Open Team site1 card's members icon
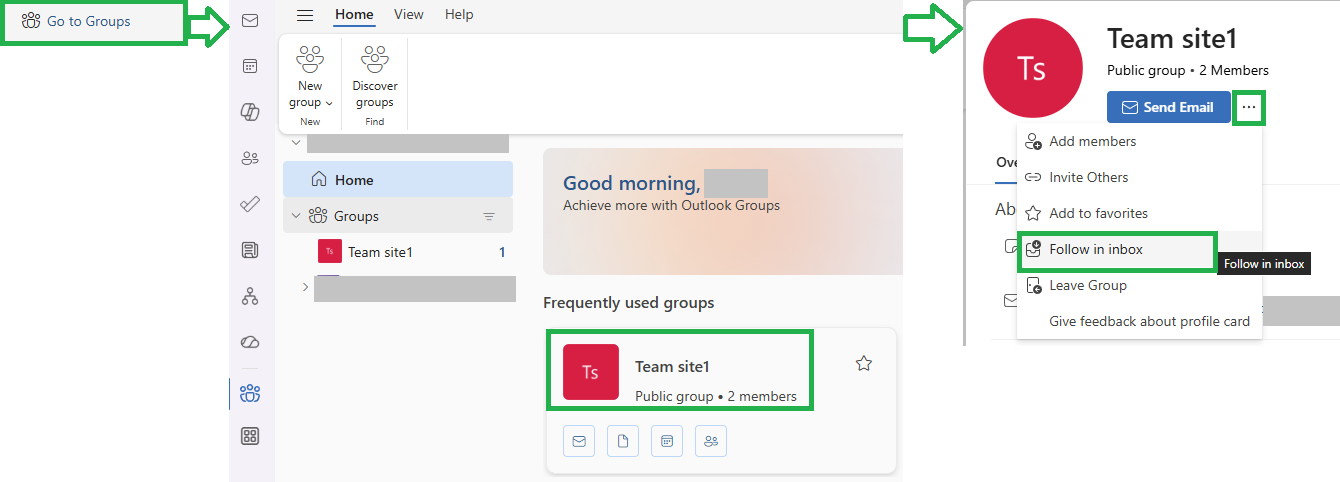 [711, 440]
